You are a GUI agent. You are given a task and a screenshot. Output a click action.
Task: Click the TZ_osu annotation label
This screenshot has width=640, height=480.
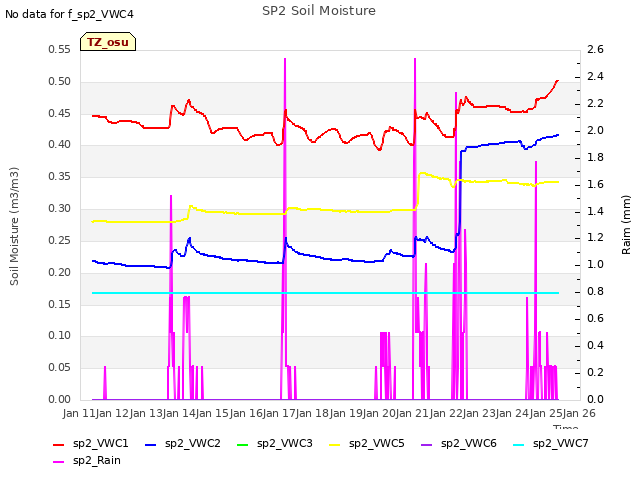pyautogui.click(x=108, y=42)
